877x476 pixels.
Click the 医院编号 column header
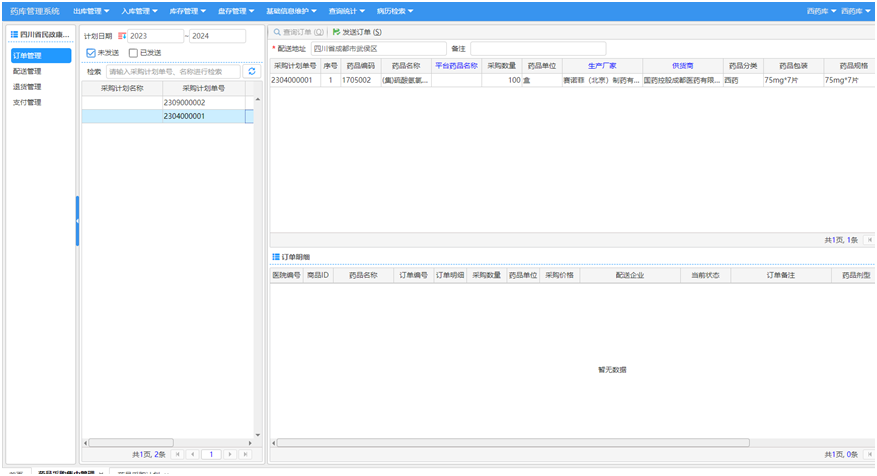pyautogui.click(x=286, y=275)
